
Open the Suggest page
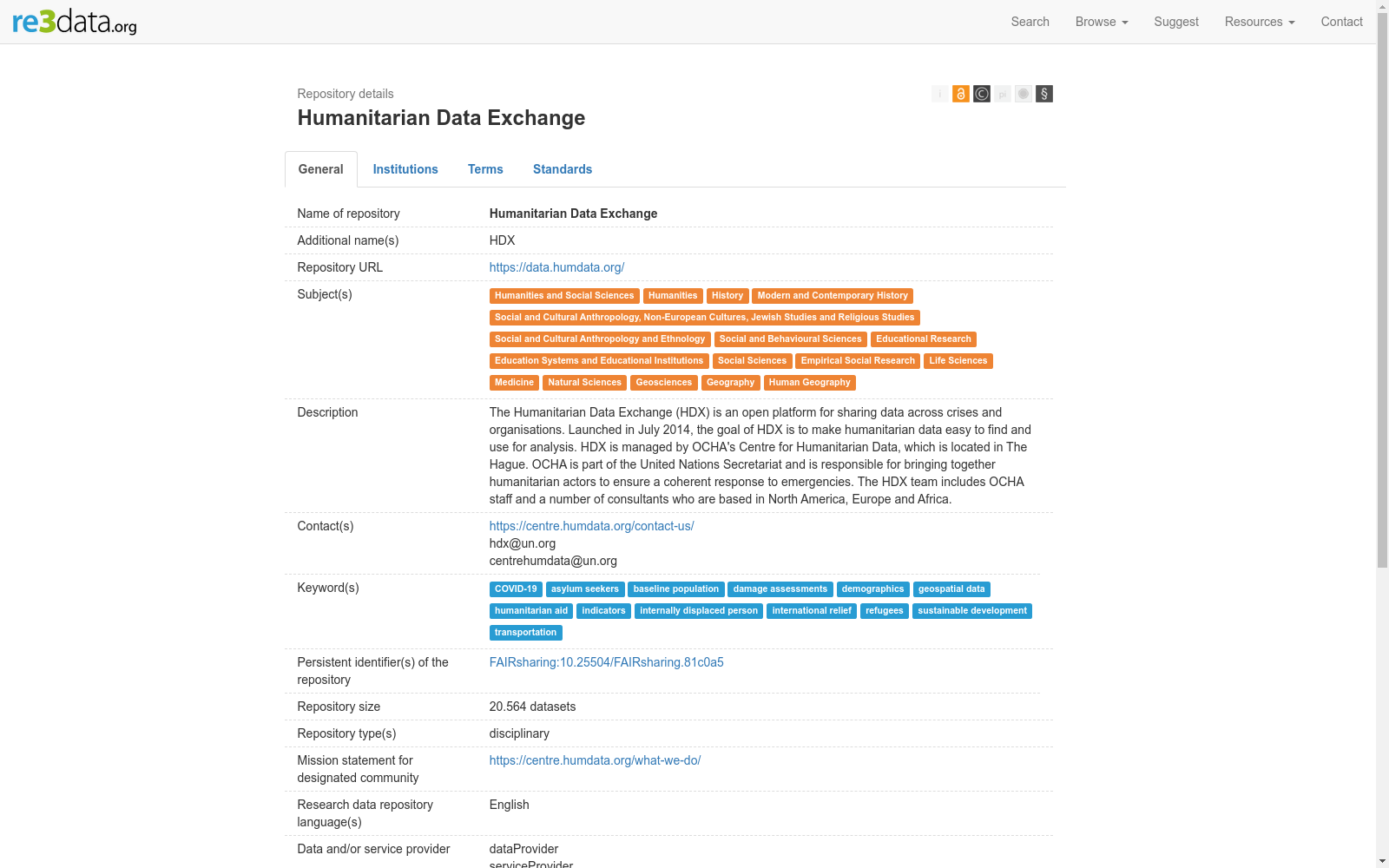[1176, 22]
